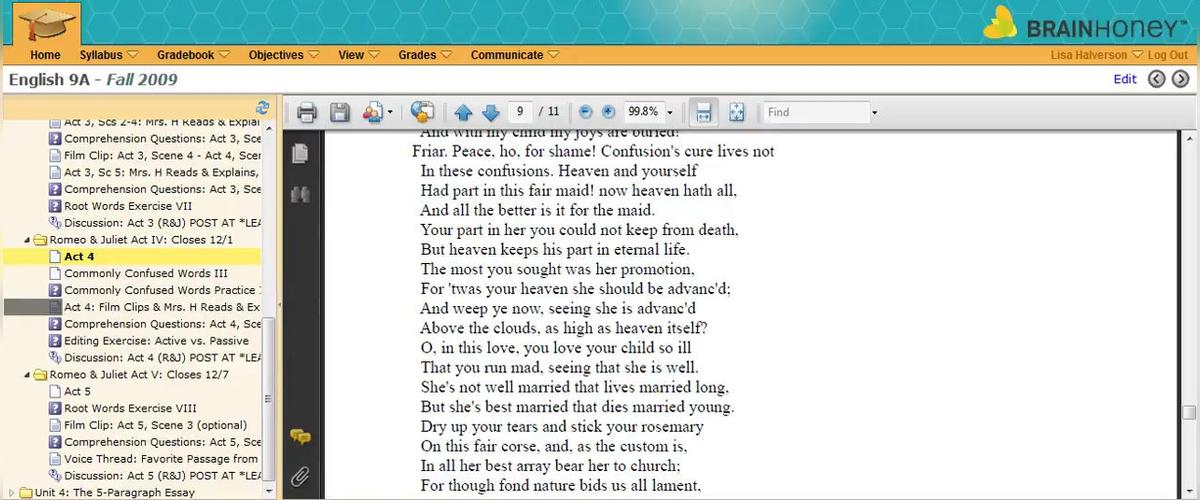
Task: Collapse Romeo & Juliet Act IV folder
Action: [27, 240]
